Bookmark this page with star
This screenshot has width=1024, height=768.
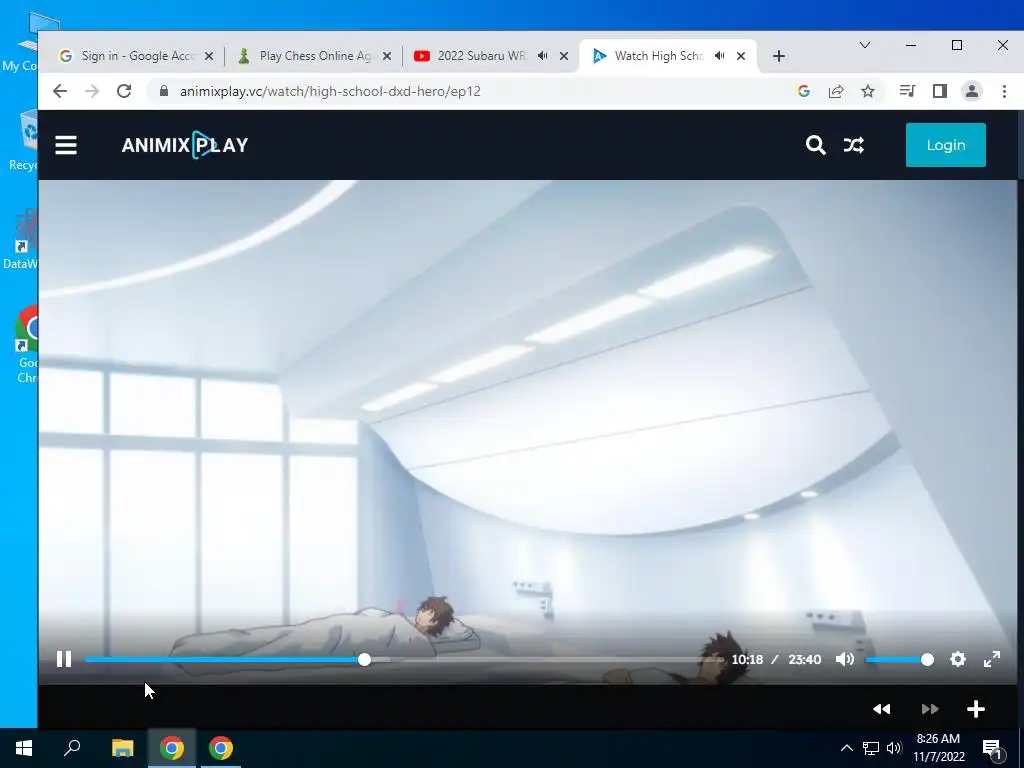click(868, 91)
